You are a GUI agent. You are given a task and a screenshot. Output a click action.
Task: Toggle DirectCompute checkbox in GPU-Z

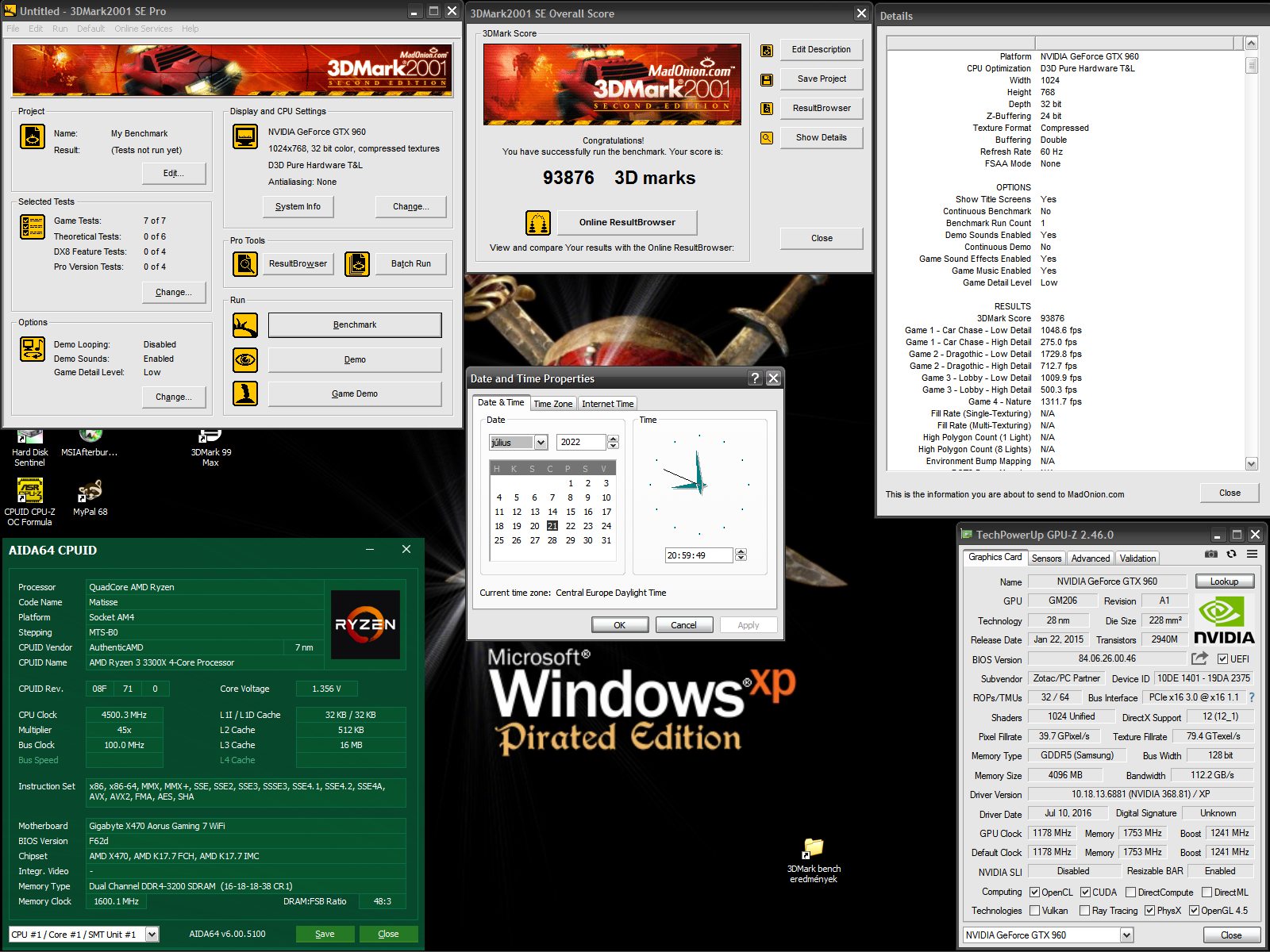(x=1130, y=892)
